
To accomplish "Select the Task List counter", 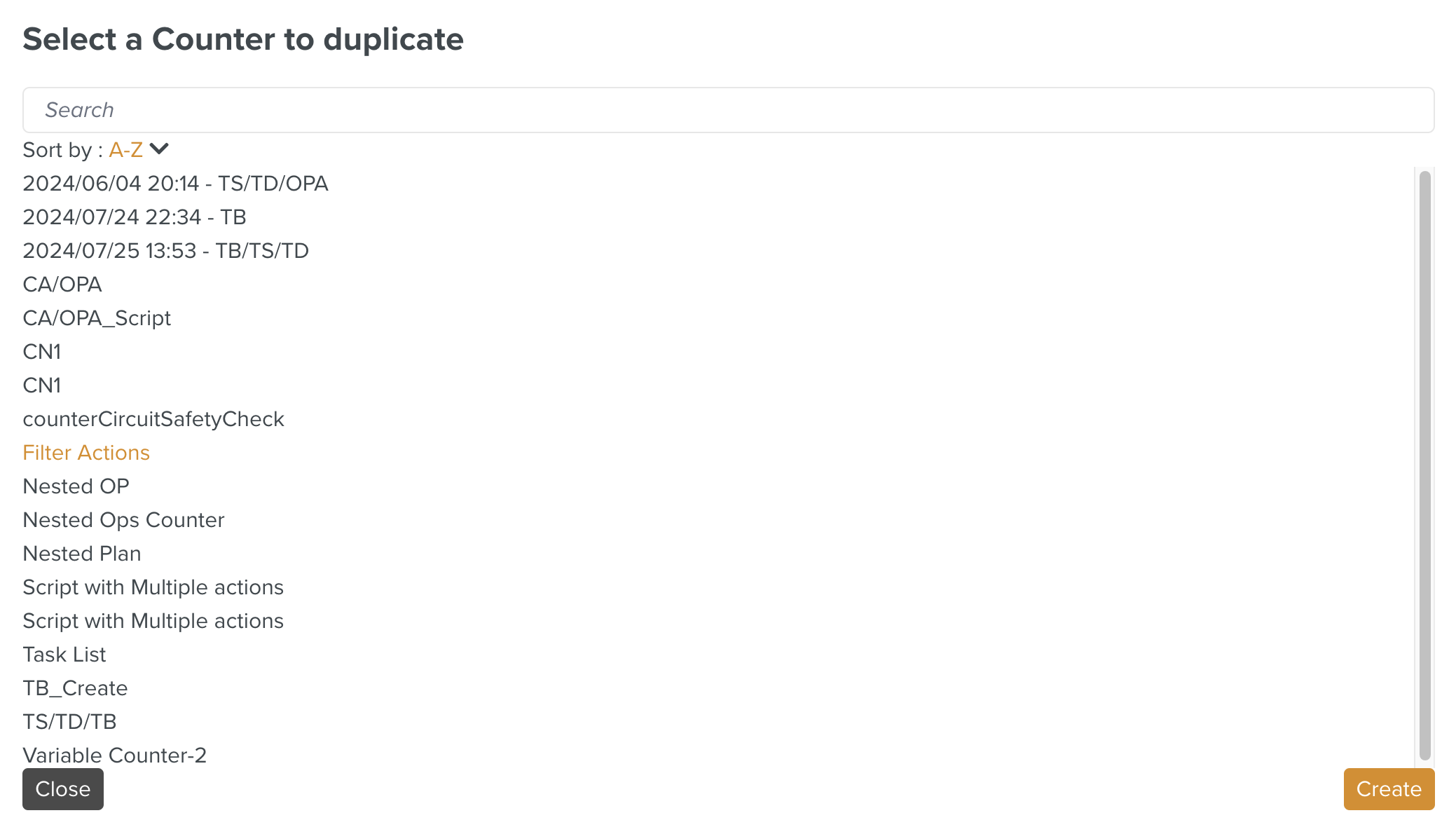I will [x=64, y=654].
